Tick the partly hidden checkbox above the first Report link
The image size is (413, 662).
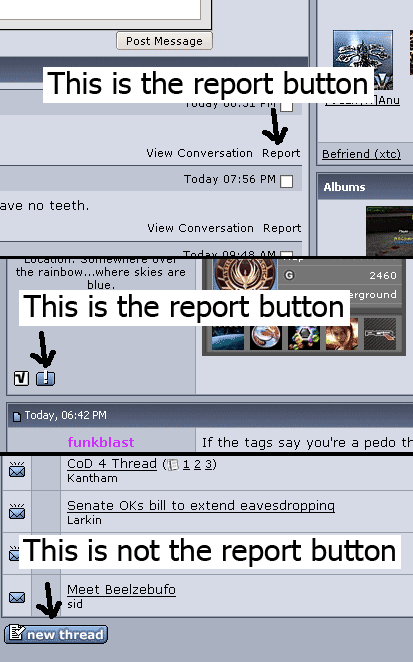coord(286,106)
